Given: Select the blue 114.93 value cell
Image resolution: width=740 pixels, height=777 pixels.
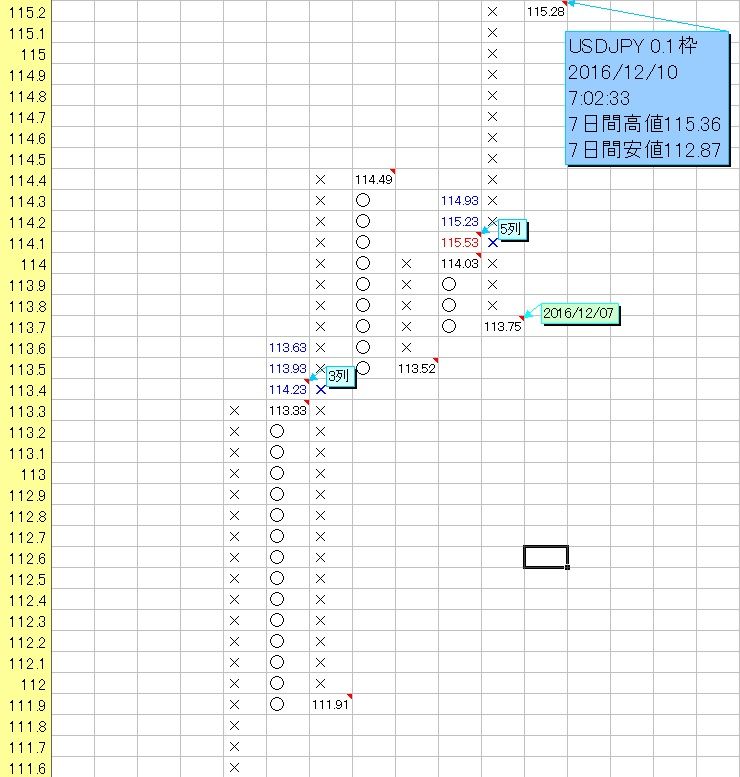Looking at the screenshot, I should point(459,201).
